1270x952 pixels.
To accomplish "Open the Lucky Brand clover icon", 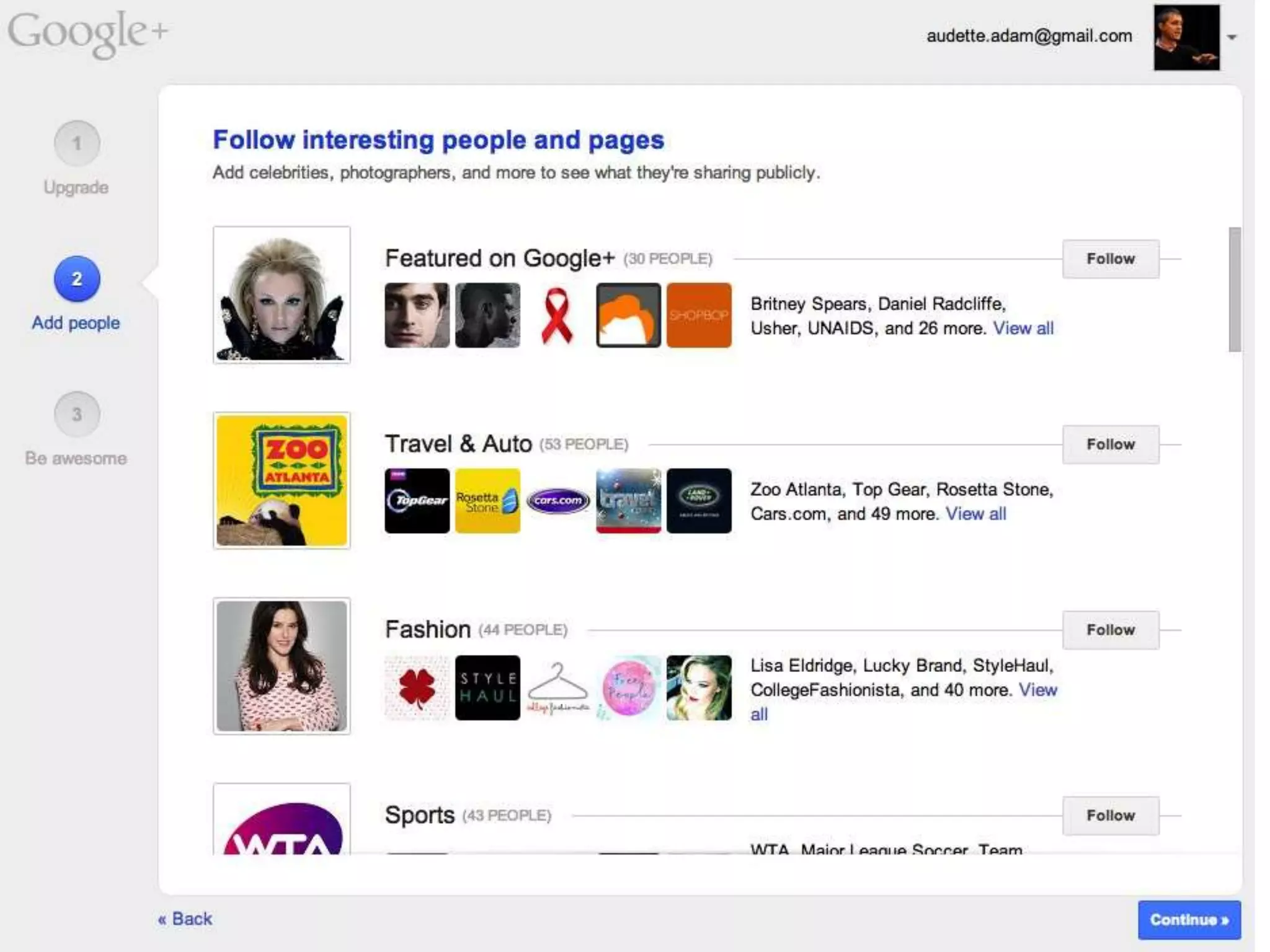I will [x=417, y=687].
